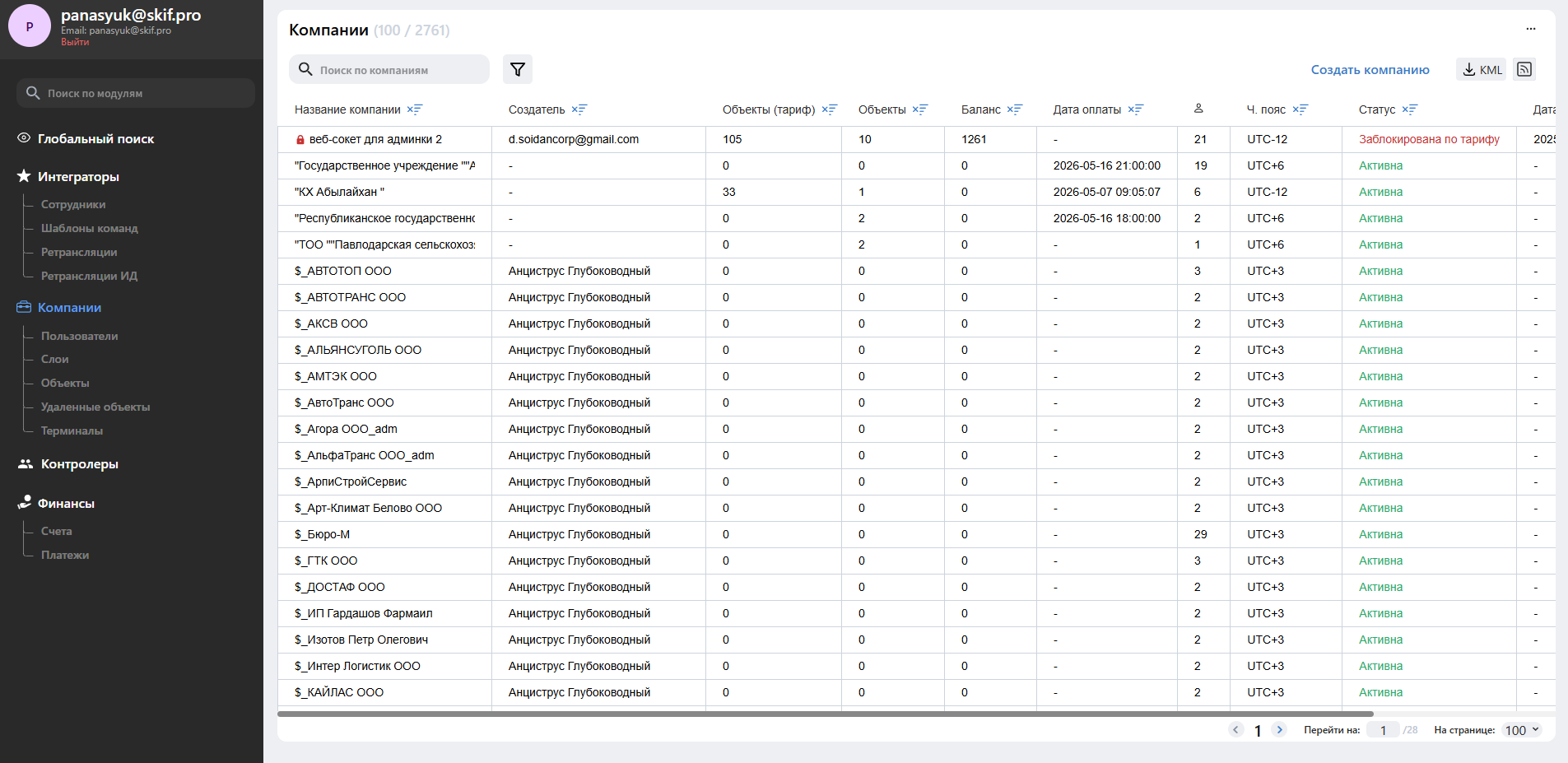Open the per-page 100 dropdown
The height and width of the screenshot is (763, 1568).
point(1522,730)
